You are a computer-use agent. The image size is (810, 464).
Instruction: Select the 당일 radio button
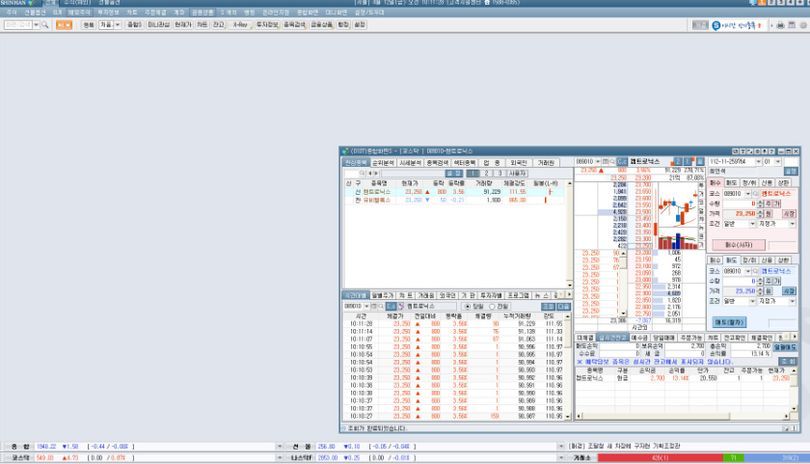(468, 306)
